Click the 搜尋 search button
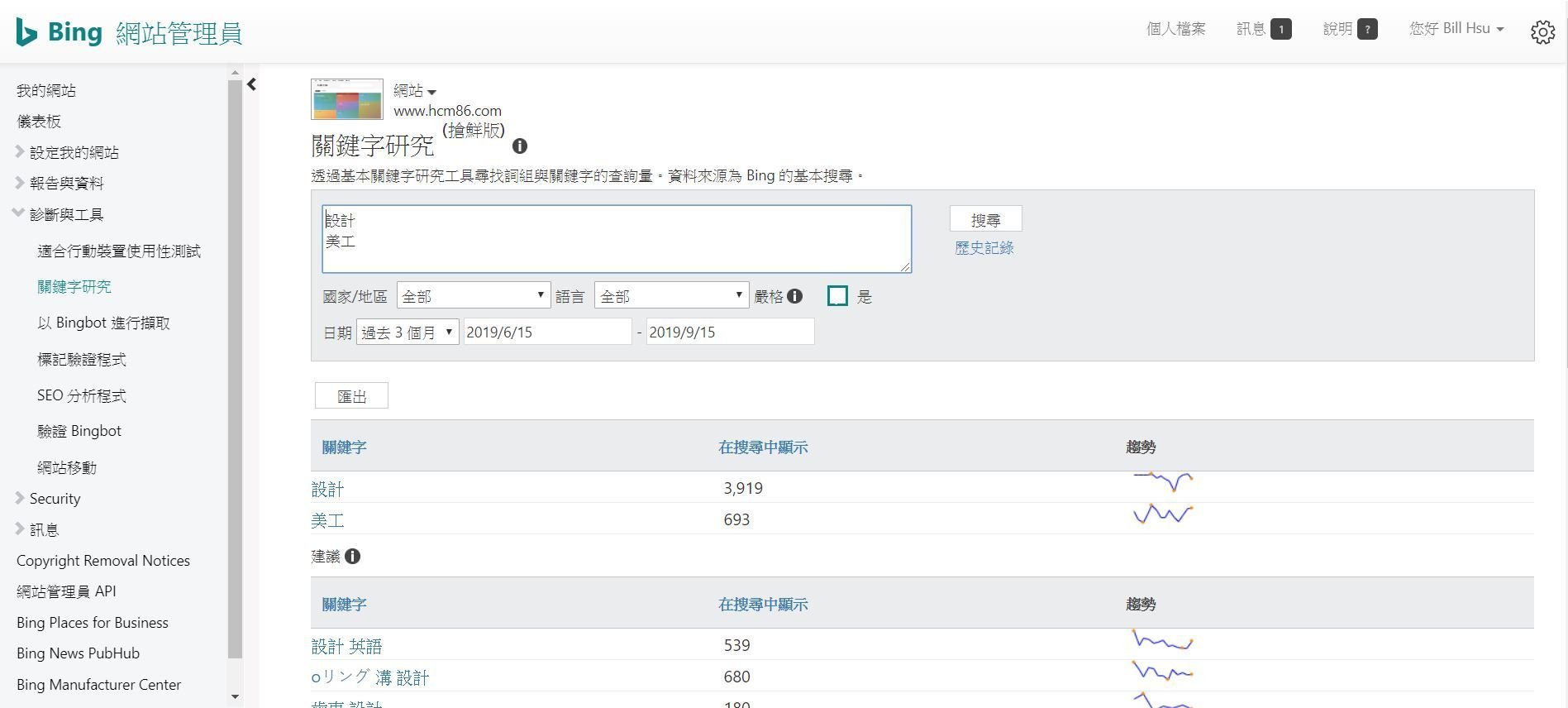Image resolution: width=1568 pixels, height=708 pixels. coord(985,219)
